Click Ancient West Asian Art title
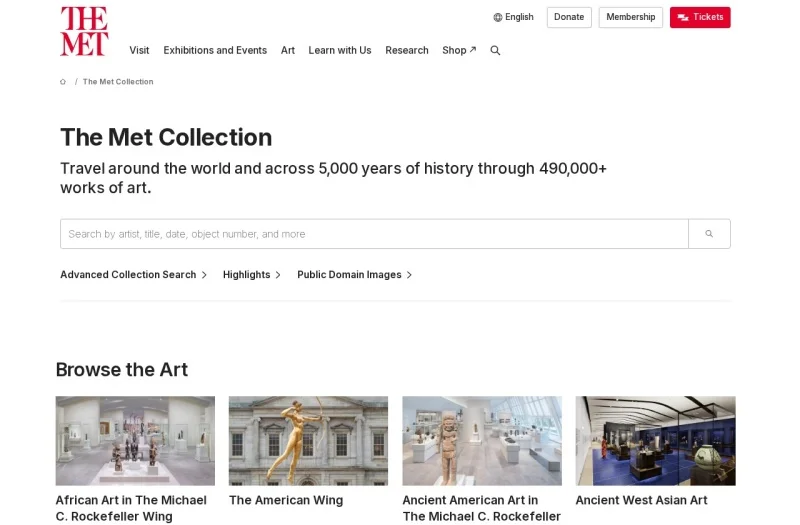800x525 pixels. (641, 501)
